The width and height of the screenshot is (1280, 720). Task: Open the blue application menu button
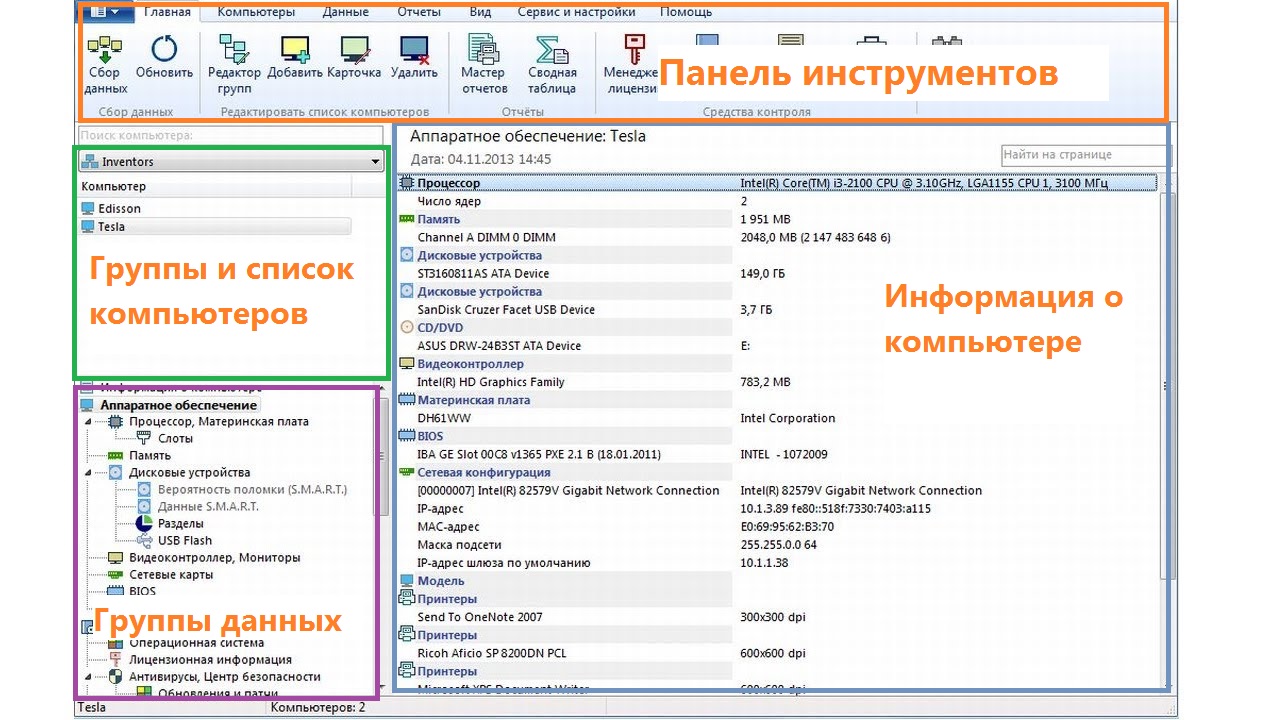(105, 12)
